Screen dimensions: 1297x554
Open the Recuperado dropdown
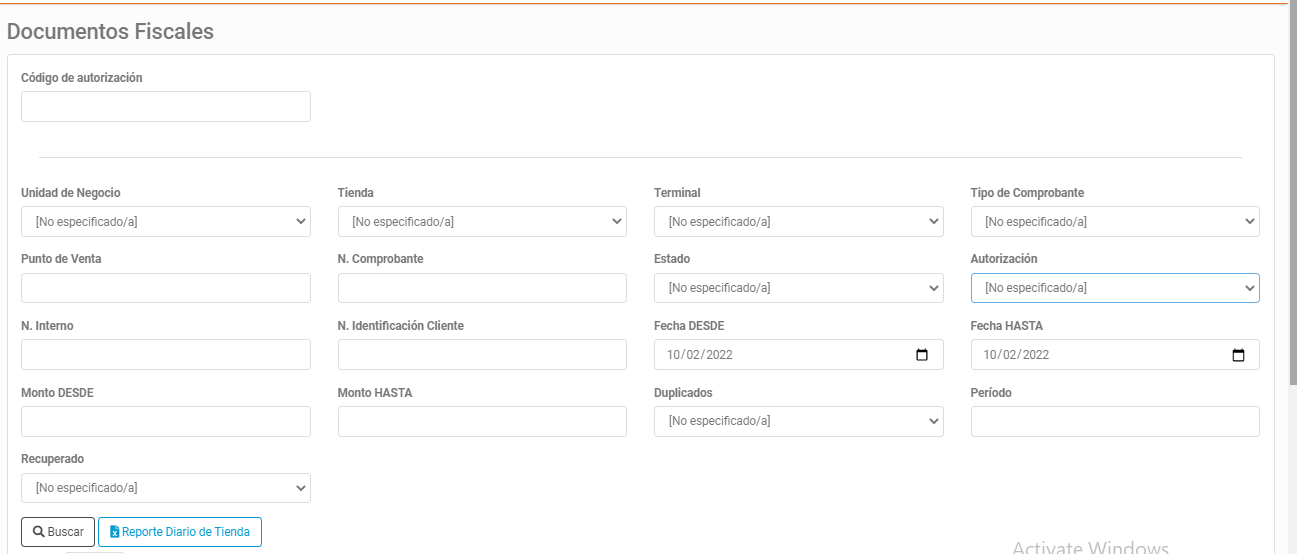(x=166, y=488)
